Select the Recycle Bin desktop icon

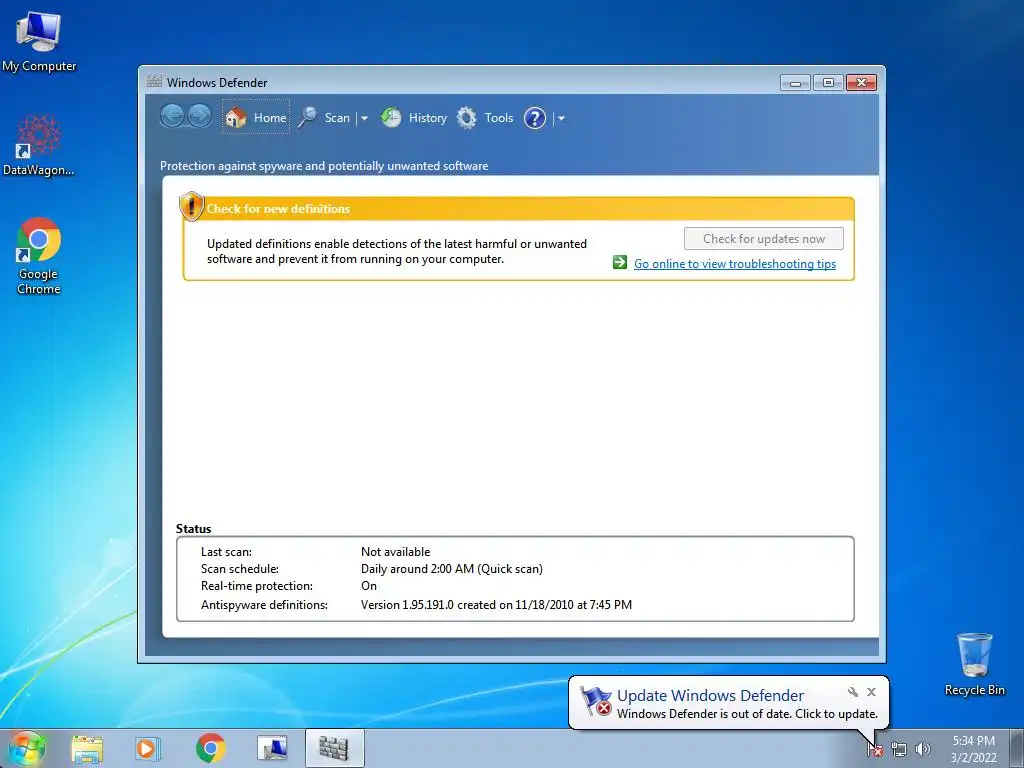pyautogui.click(x=974, y=664)
